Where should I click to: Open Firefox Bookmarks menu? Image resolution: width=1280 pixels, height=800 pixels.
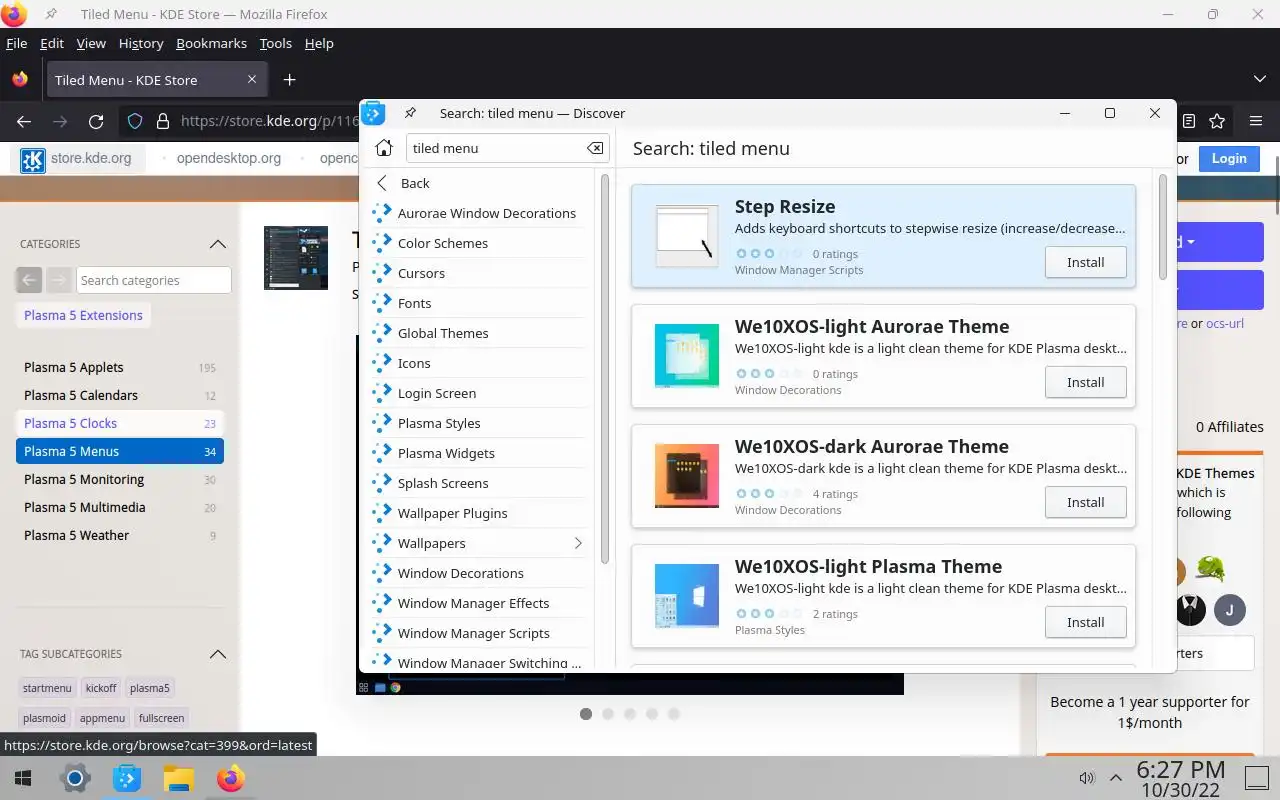211,43
